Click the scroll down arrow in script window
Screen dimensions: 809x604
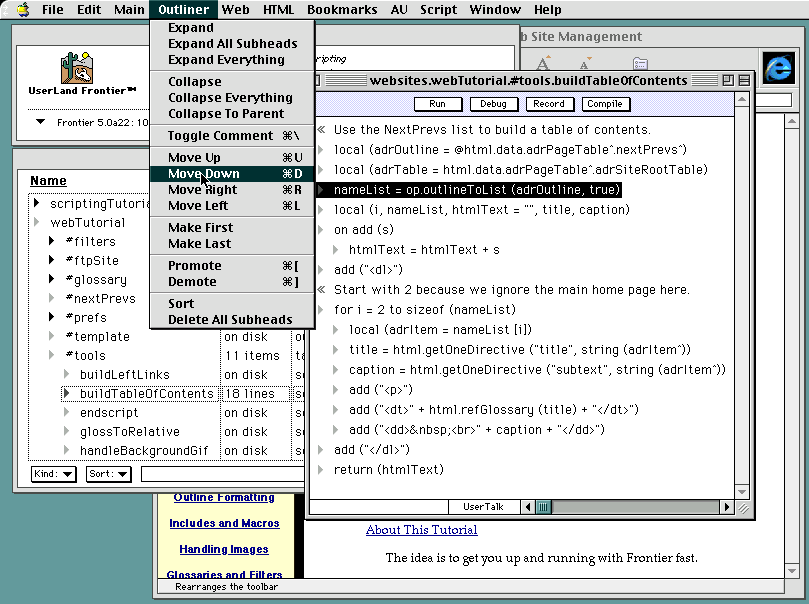(x=742, y=492)
